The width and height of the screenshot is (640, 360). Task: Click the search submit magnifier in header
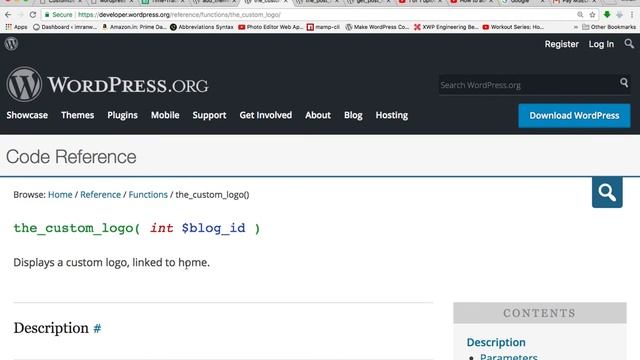tap(624, 83)
